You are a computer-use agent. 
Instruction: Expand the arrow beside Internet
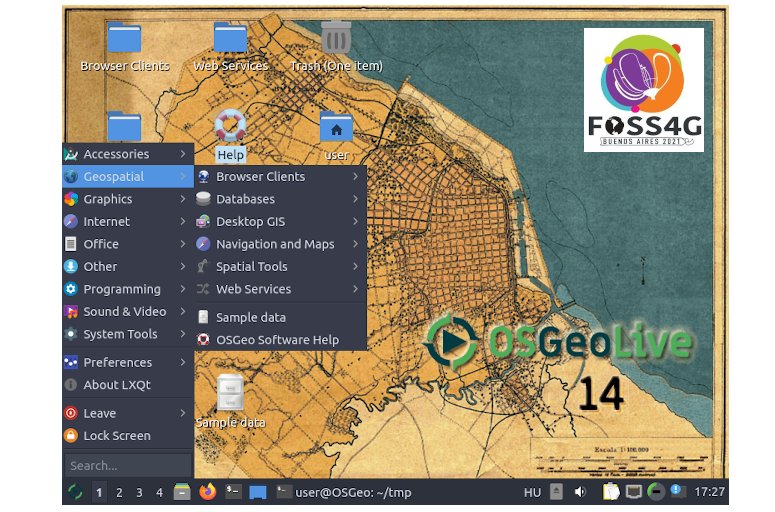click(x=183, y=221)
